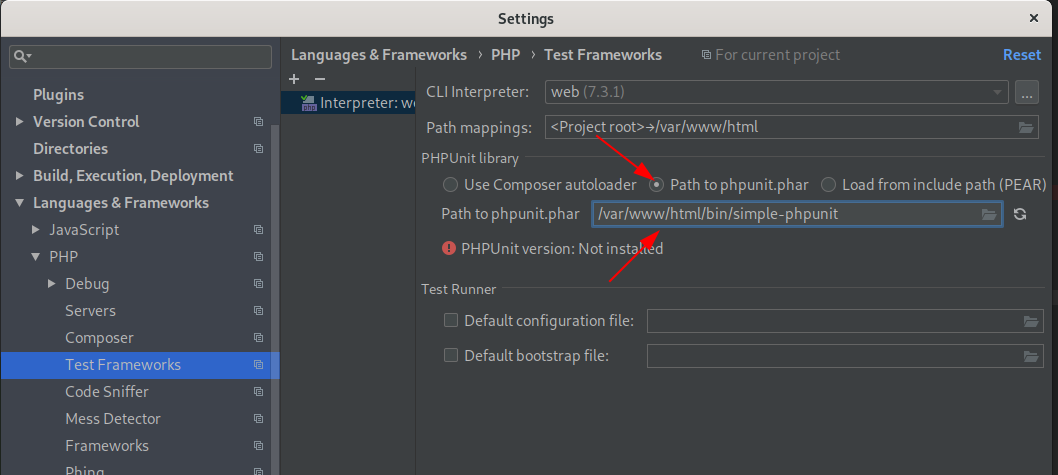
Task: Open the Mess Detector settings page
Action: point(113,418)
